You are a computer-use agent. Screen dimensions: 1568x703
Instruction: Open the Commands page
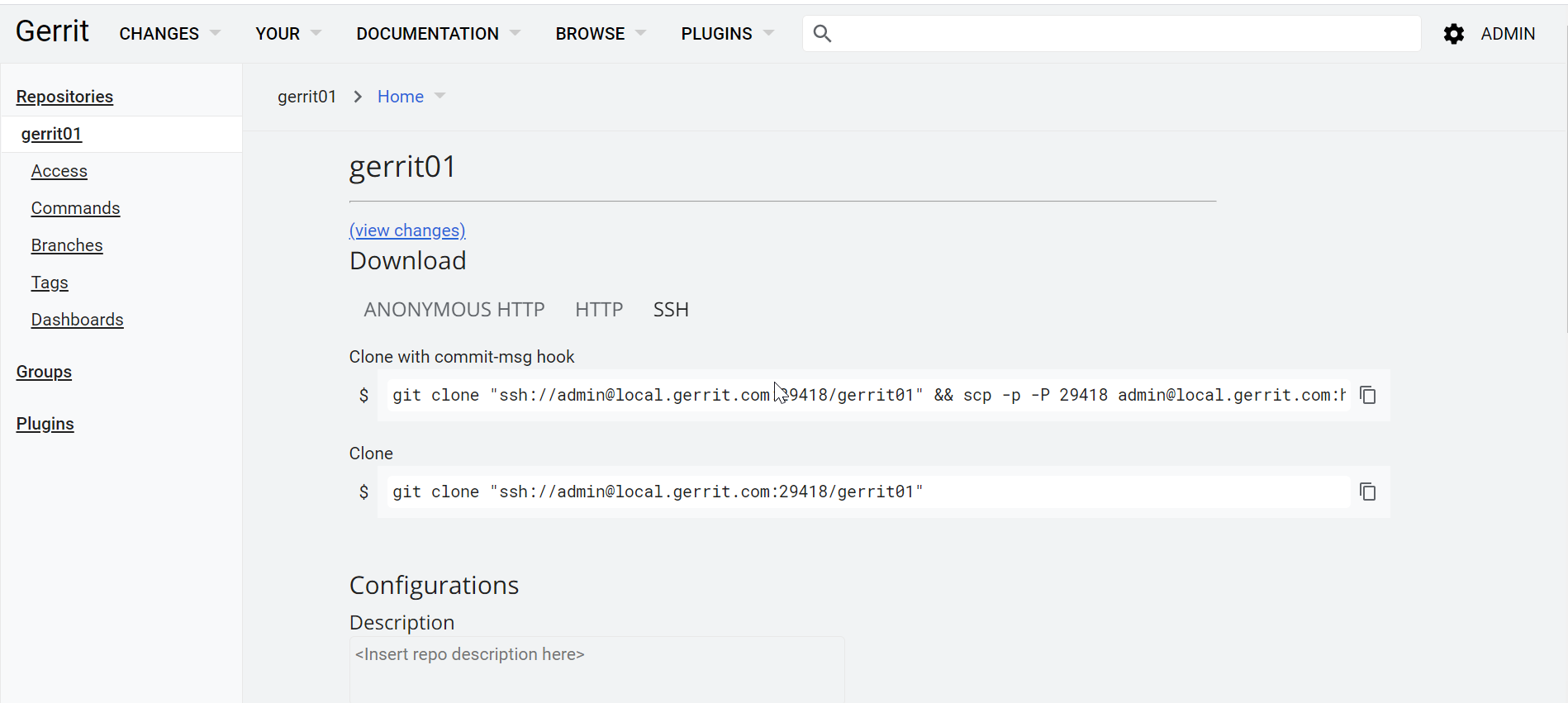pos(75,208)
